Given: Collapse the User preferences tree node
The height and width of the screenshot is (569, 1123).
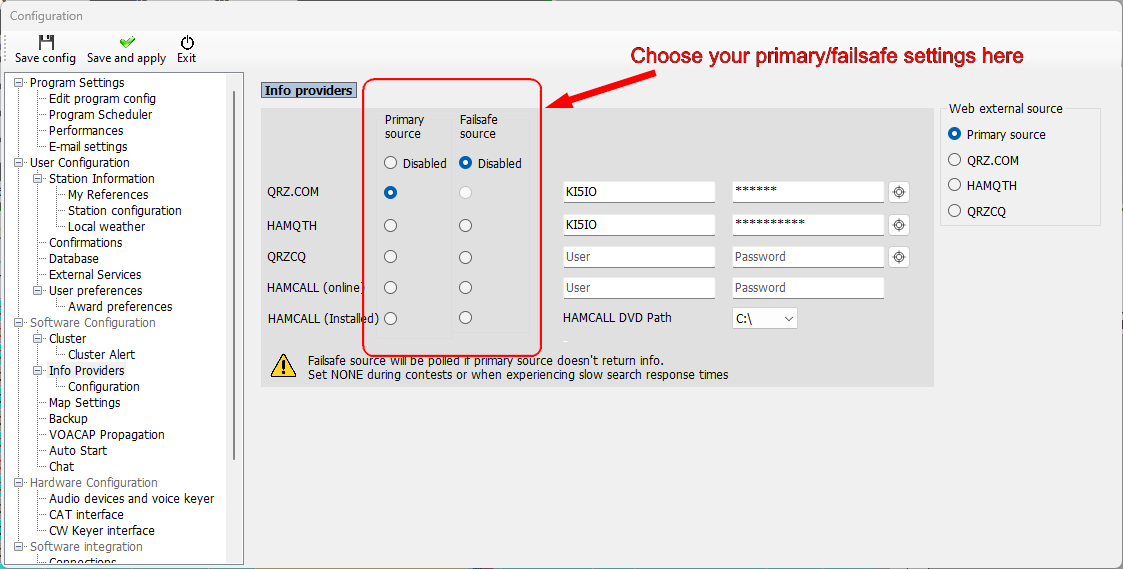Looking at the screenshot, I should [x=38, y=290].
